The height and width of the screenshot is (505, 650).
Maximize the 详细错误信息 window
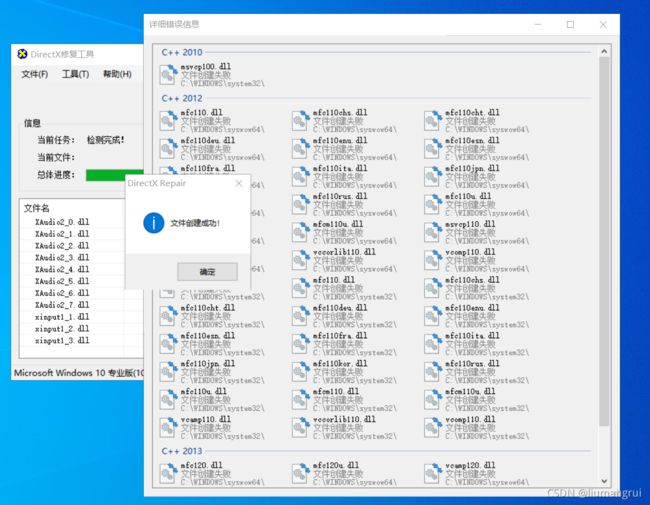[x=570, y=25]
